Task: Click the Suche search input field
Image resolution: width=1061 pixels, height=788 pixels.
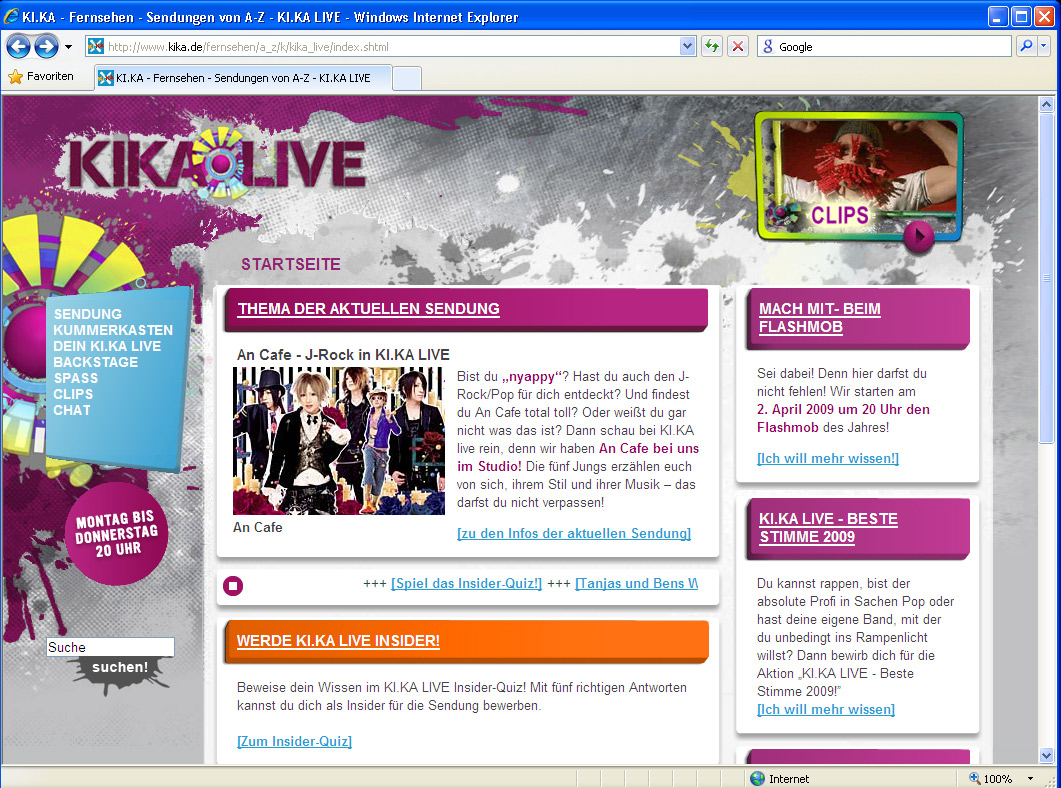Action: 110,647
